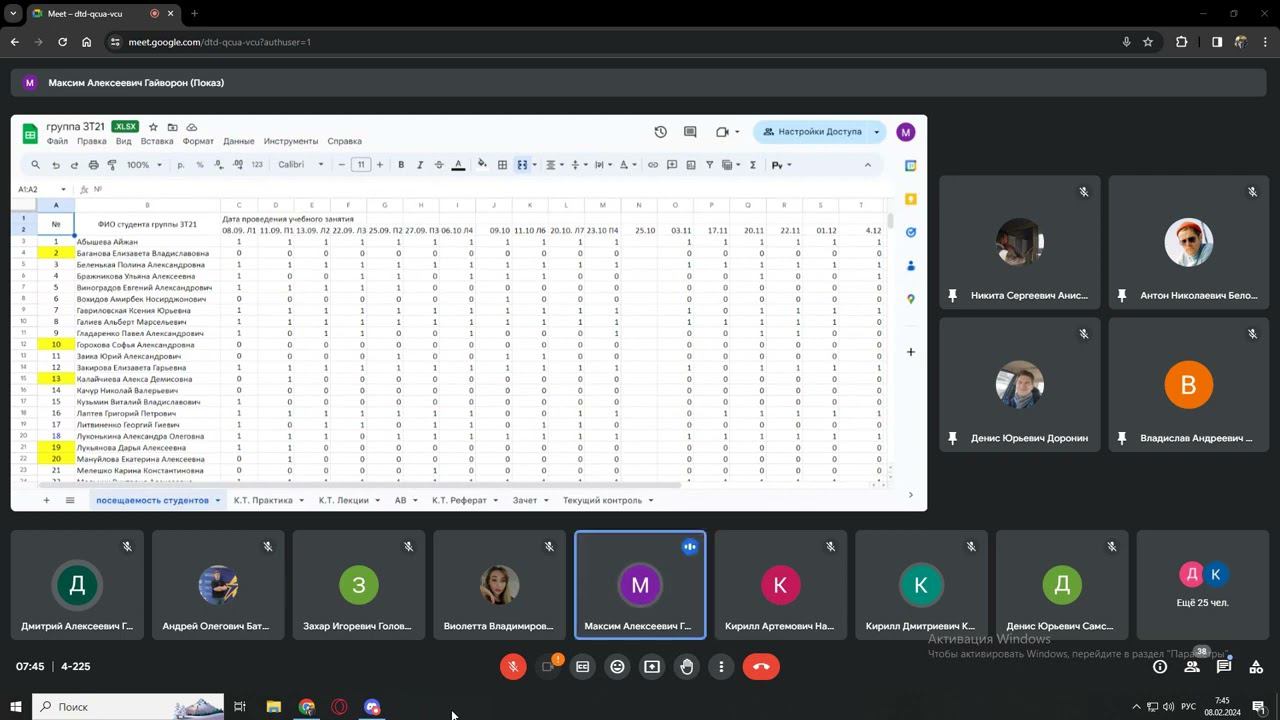1280x720 pixels.
Task: Open the Meet activities panel
Action: [x=1256, y=667]
